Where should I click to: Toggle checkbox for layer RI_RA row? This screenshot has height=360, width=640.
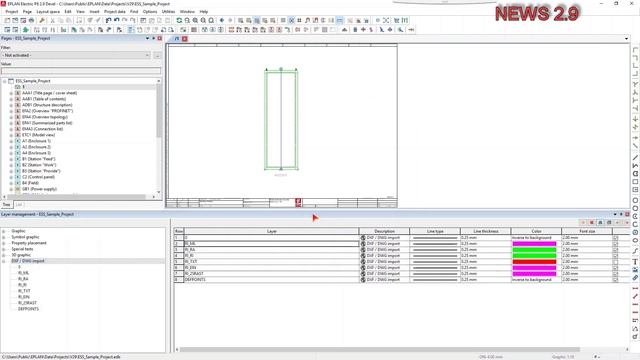pos(616,249)
